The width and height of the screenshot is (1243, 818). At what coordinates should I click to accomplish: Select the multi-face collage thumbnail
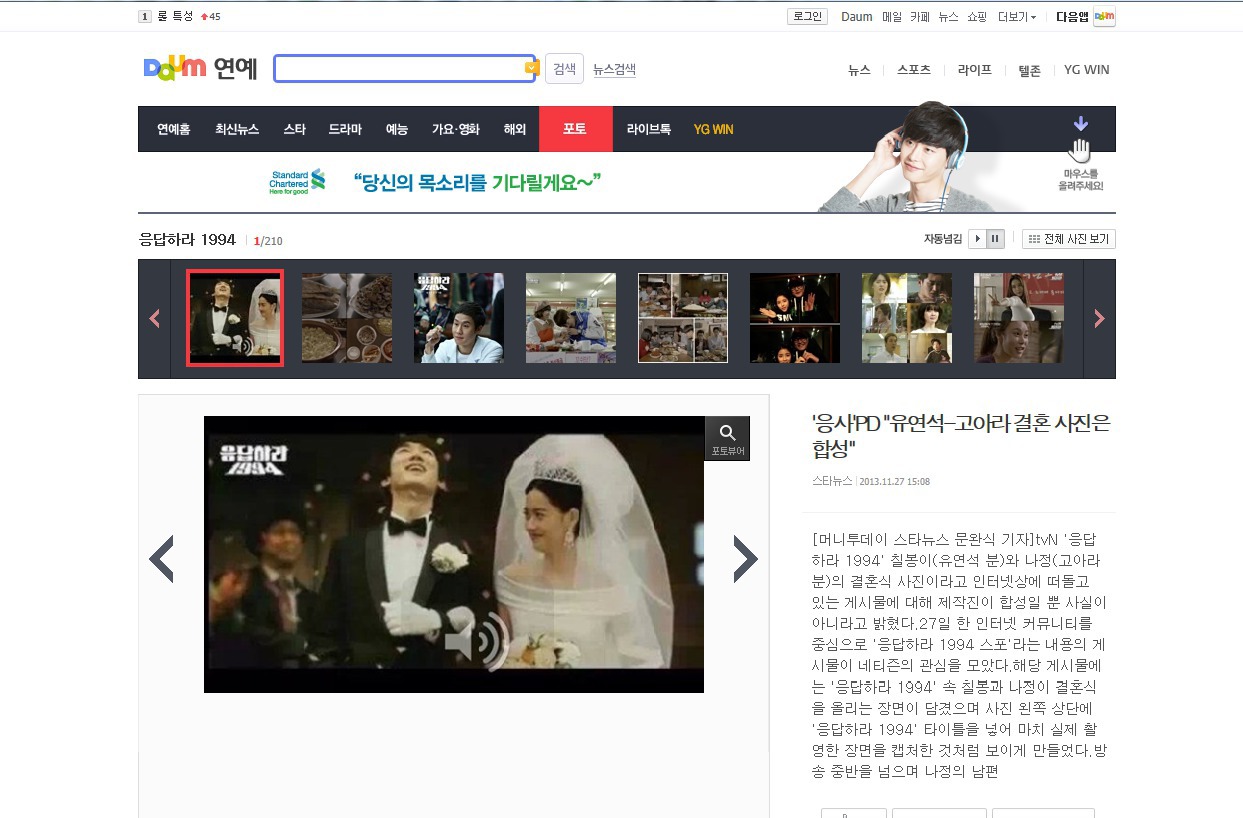[907, 318]
